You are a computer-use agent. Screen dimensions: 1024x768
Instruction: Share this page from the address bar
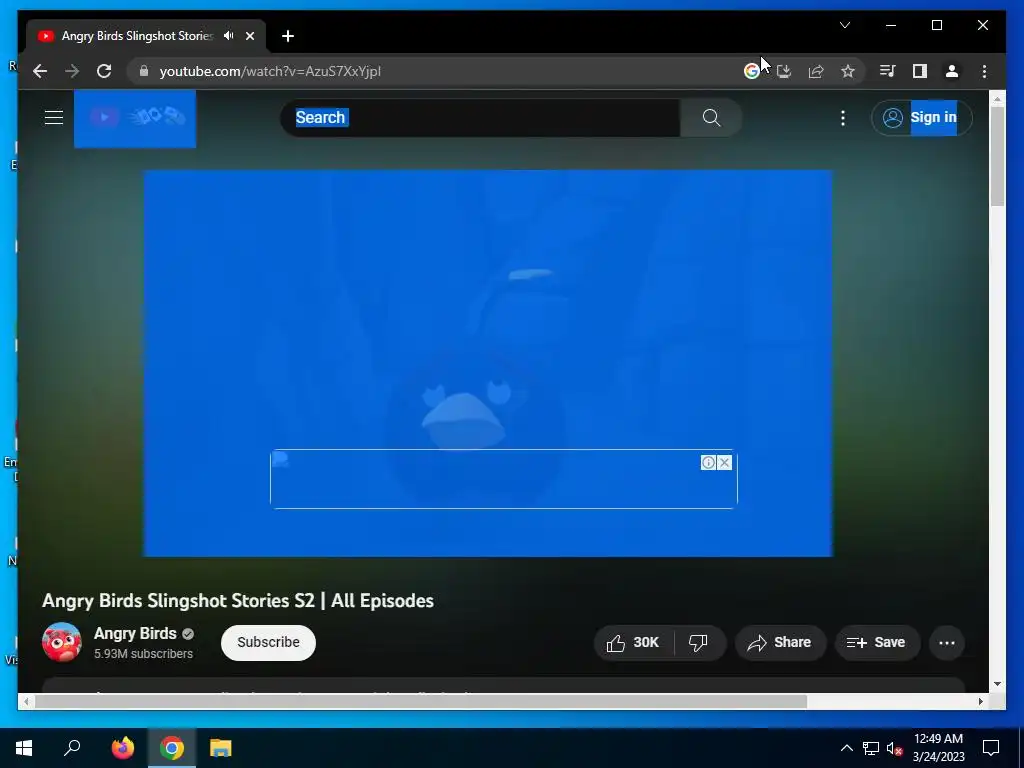(816, 71)
